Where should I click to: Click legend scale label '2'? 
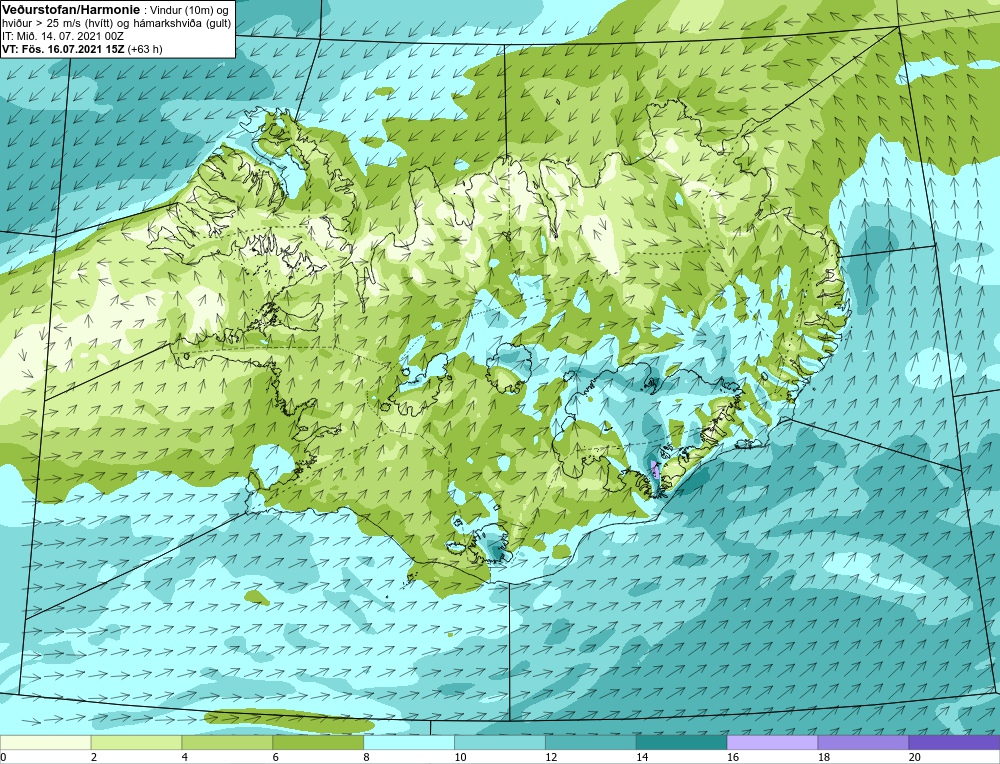[x=94, y=757]
